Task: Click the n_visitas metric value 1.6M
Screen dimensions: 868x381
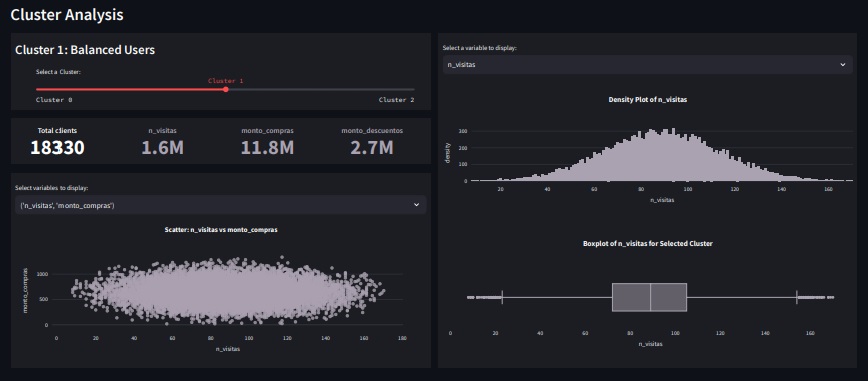Action: [x=162, y=148]
